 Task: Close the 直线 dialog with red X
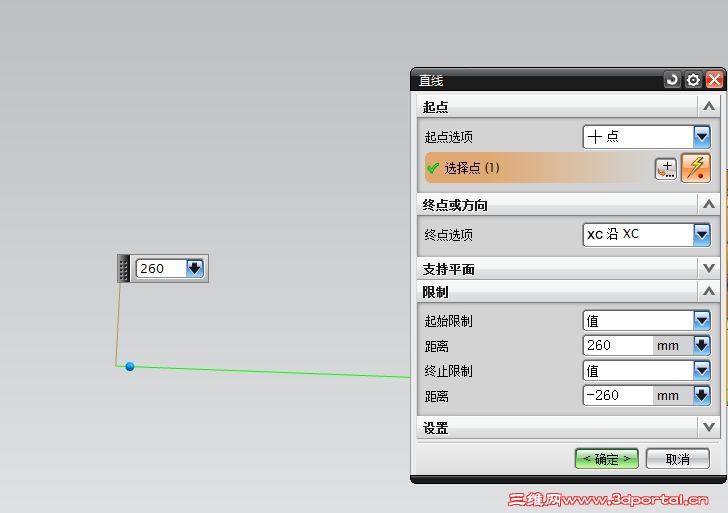[714, 80]
